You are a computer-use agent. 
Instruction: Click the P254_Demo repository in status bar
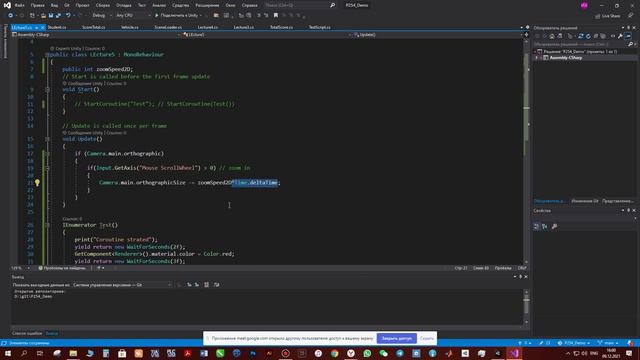(573, 343)
